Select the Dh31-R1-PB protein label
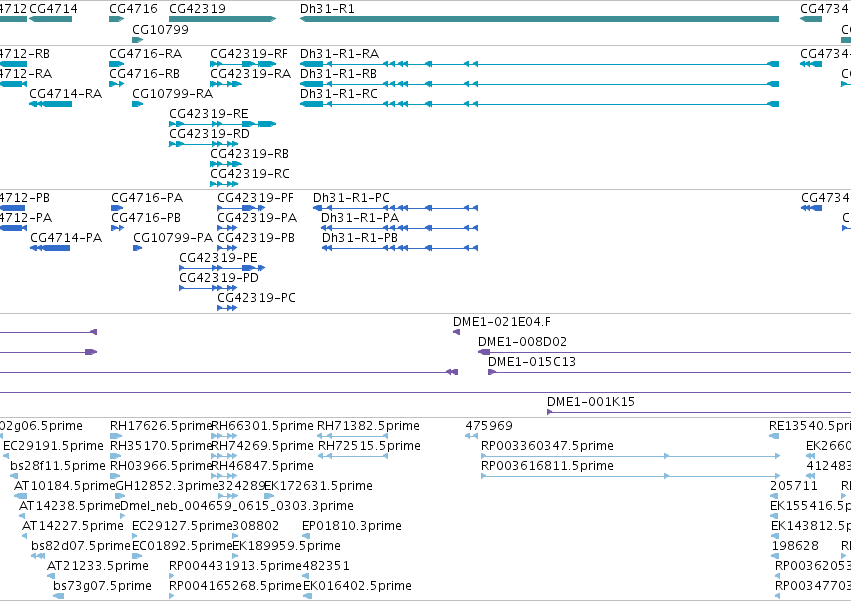This screenshot has width=851, height=601. pos(360,238)
